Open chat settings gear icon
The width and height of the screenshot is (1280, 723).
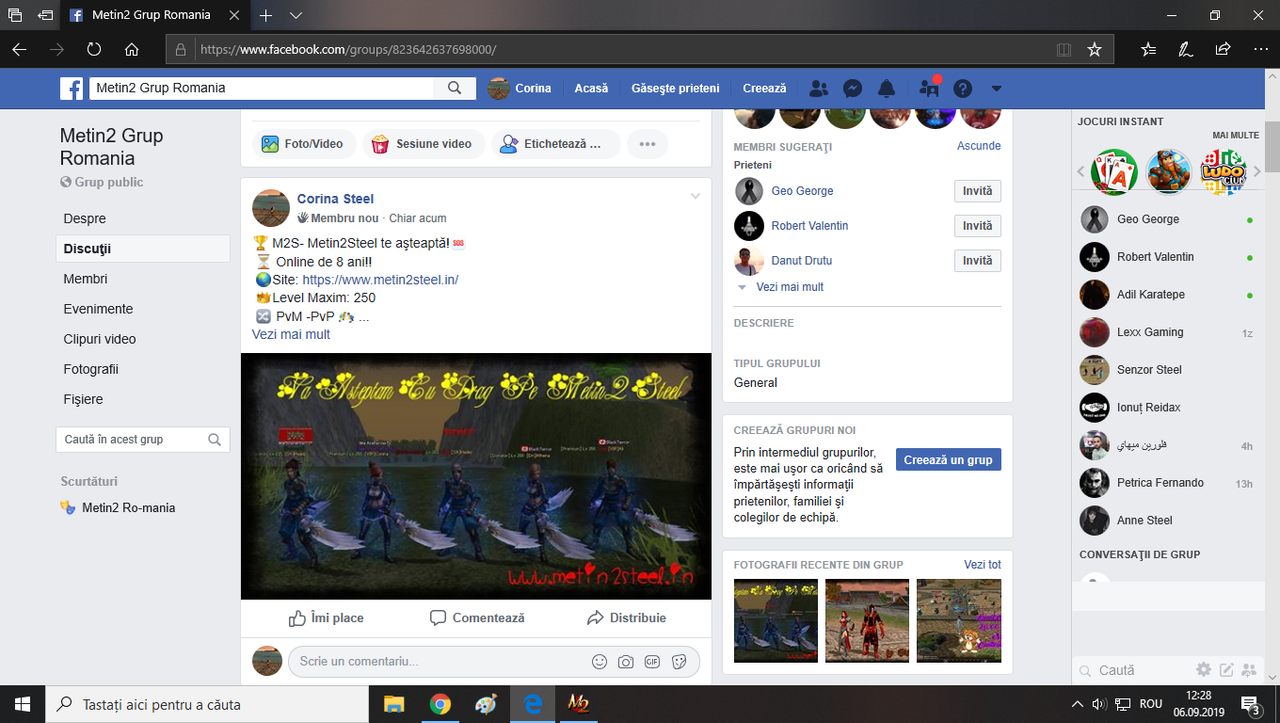coord(1203,670)
